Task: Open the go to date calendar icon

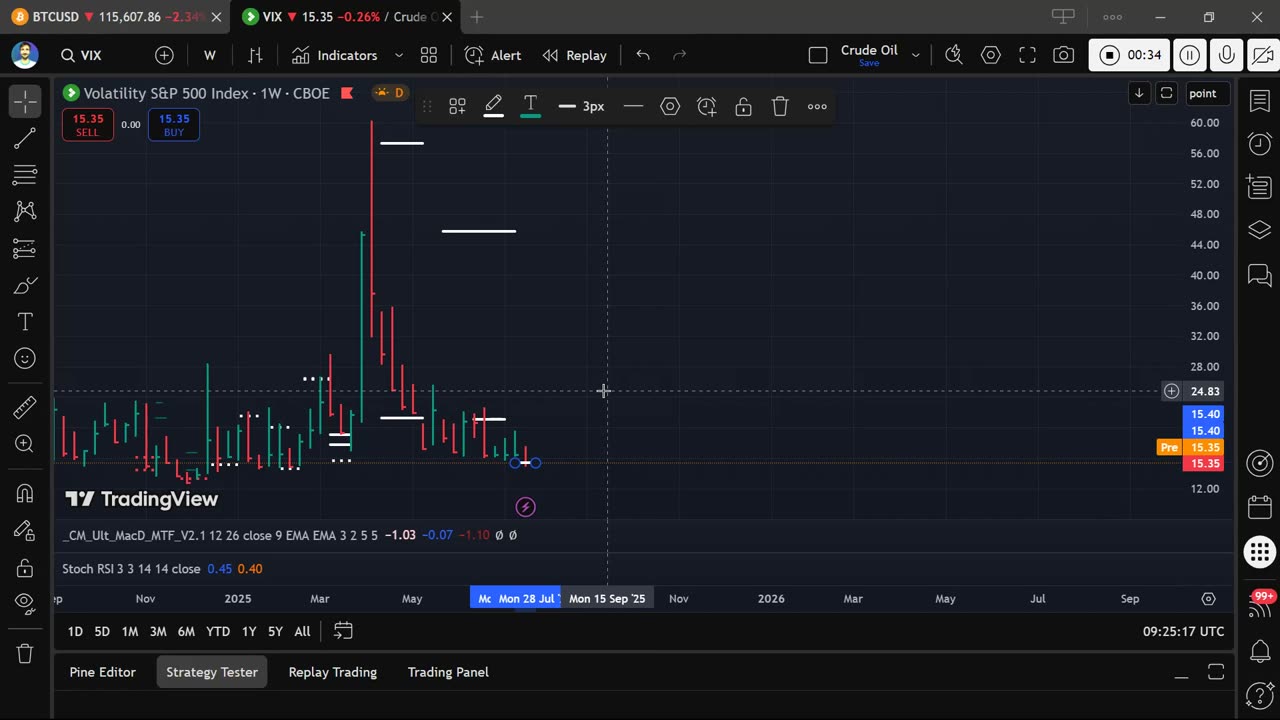Action: pos(343,631)
